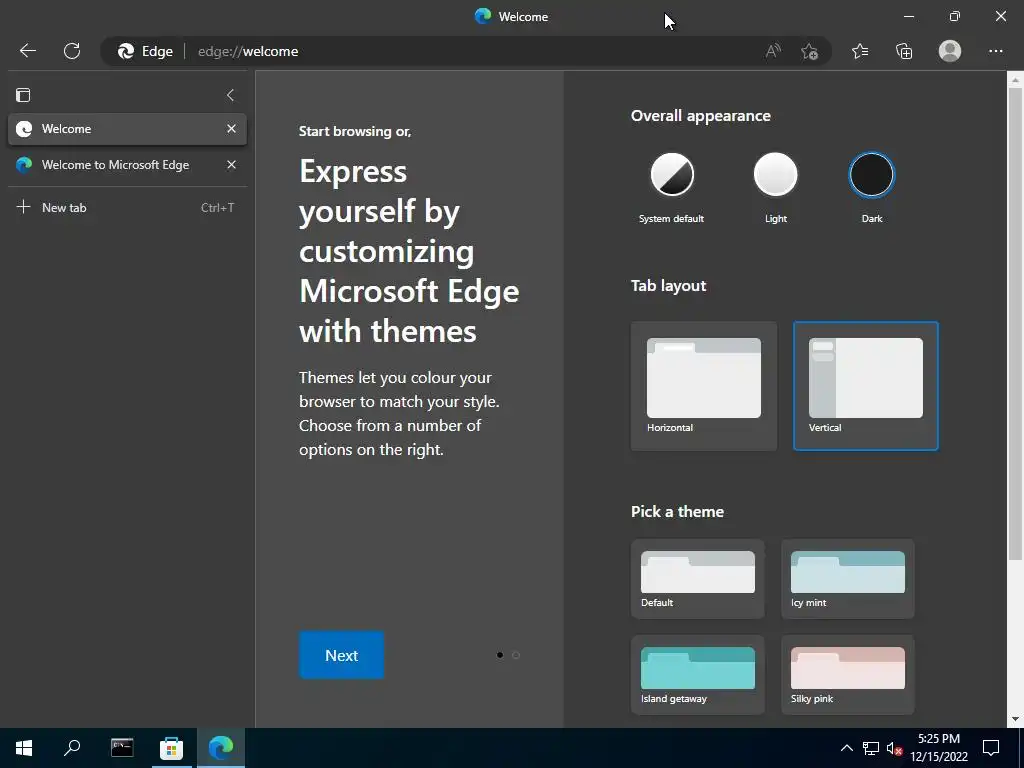The width and height of the screenshot is (1024, 768).
Task: Close the Welcome to Microsoft Edge tab
Action: 231,165
